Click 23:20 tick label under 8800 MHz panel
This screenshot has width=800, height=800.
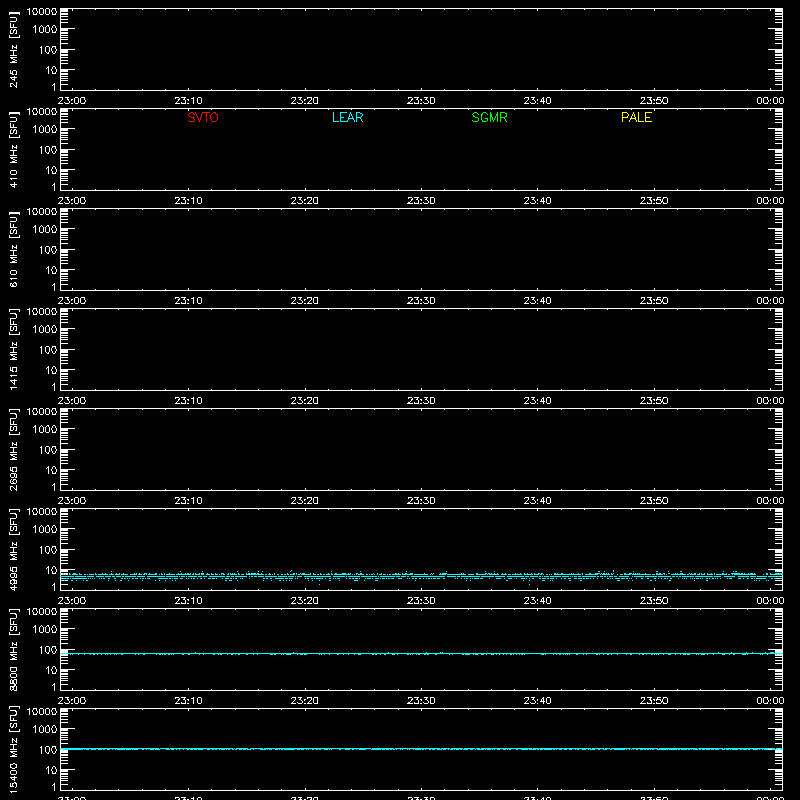click(305, 701)
